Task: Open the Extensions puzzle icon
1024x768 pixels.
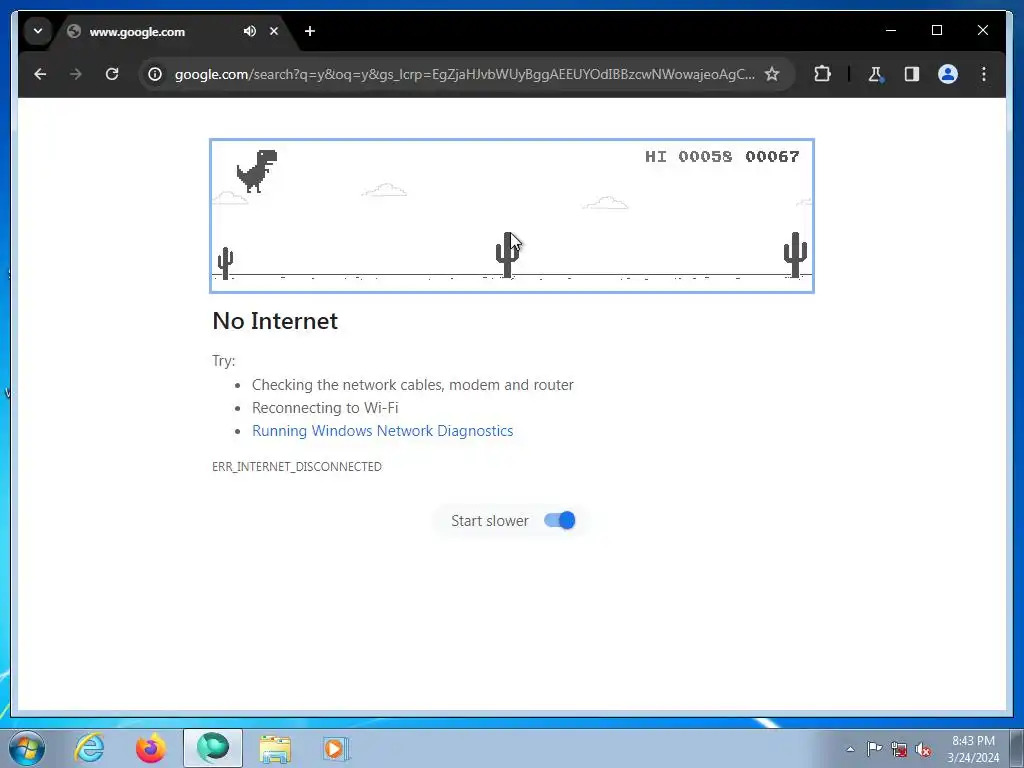Action: tap(822, 74)
